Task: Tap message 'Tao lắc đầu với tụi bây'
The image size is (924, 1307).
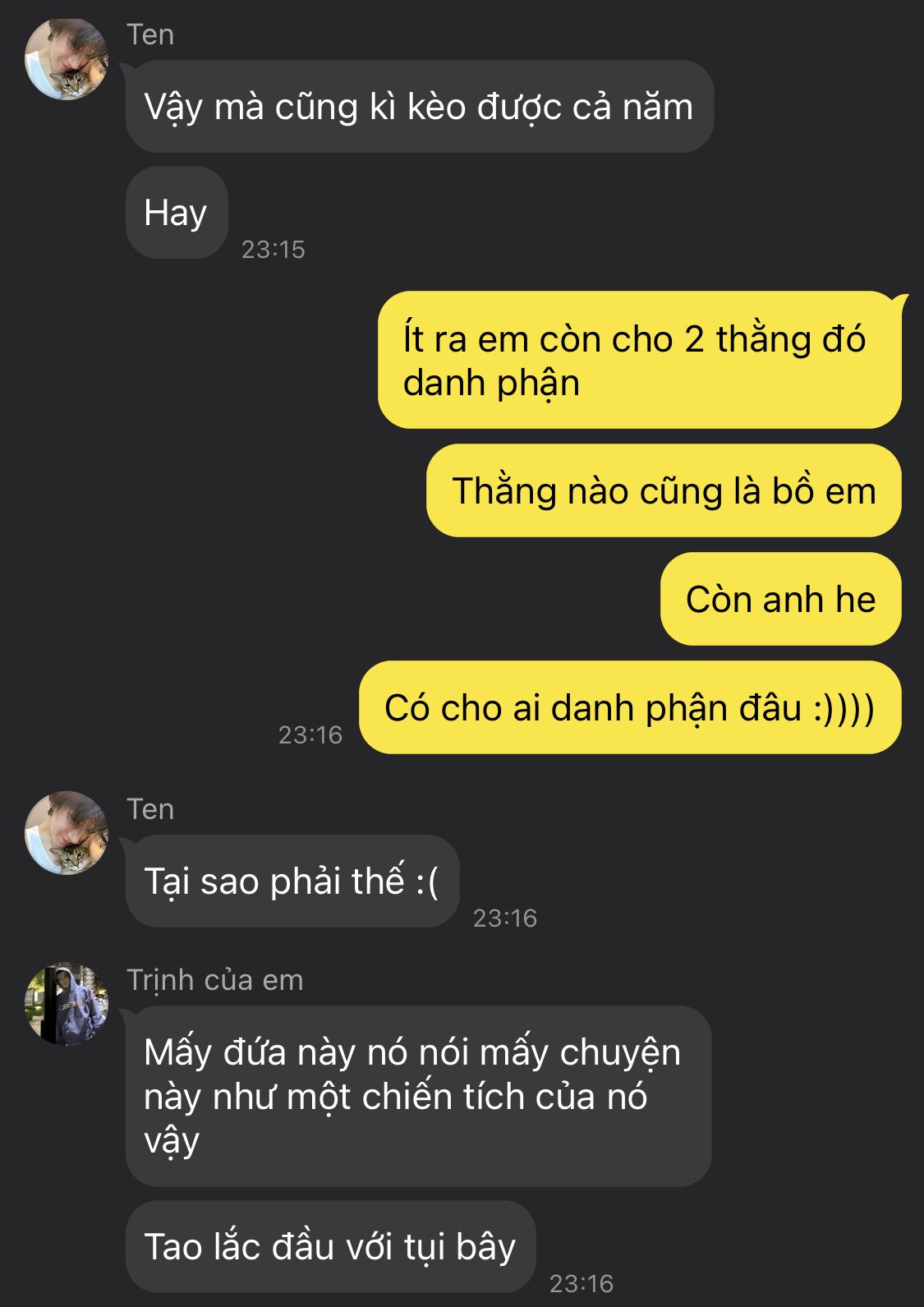Action: point(331,1246)
